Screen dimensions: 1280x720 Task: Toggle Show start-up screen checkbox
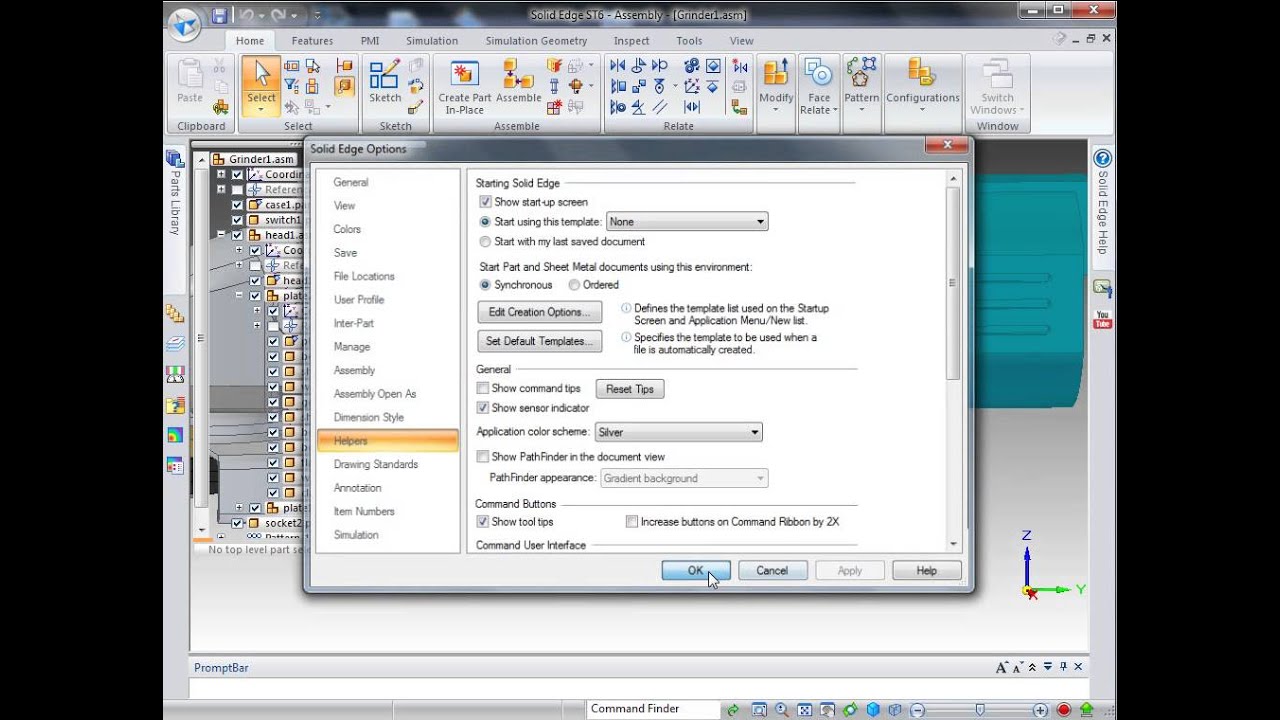pyautogui.click(x=485, y=202)
